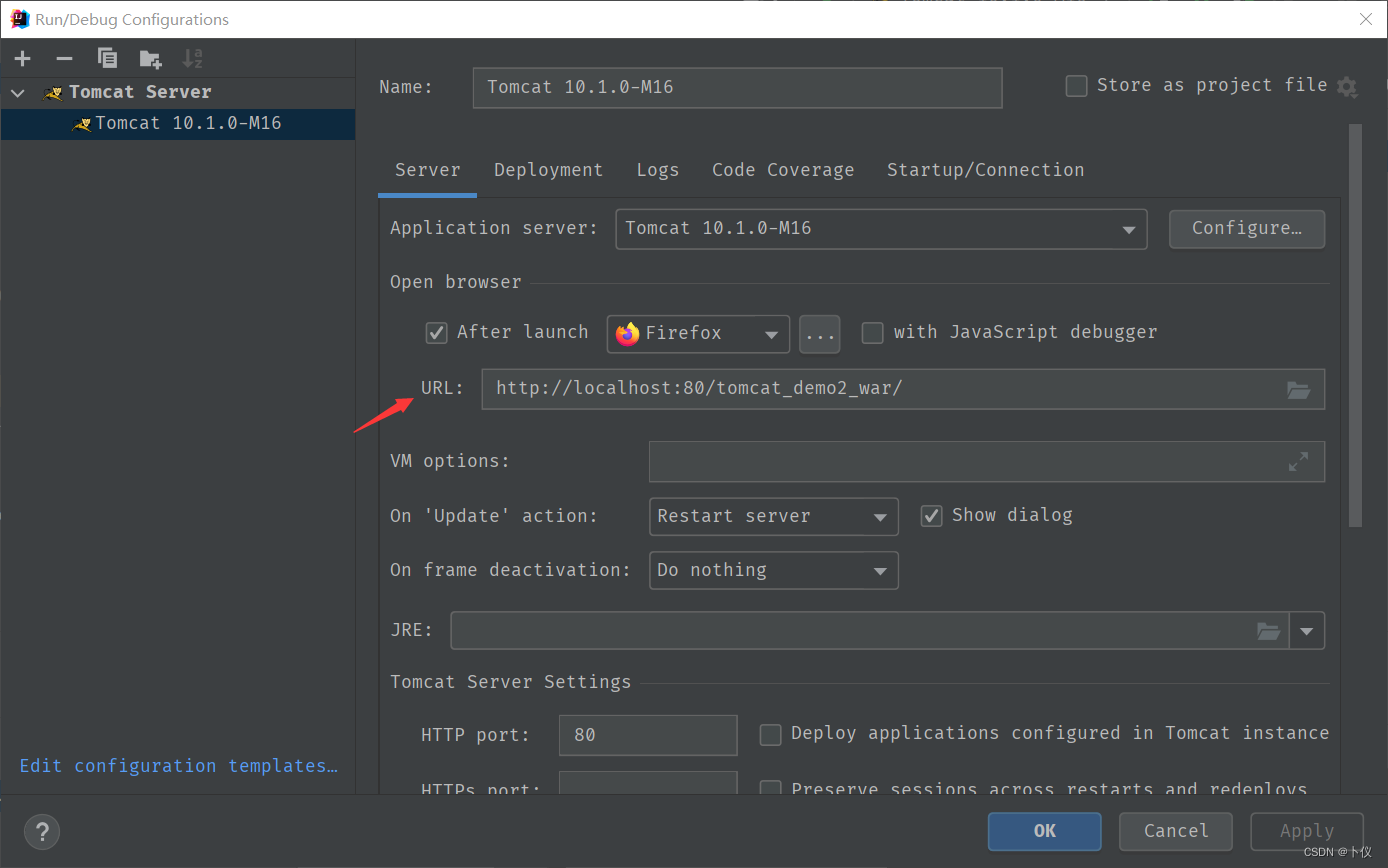Open help question mark button
Screen dimensions: 1388x868
pyautogui.click(x=42, y=831)
